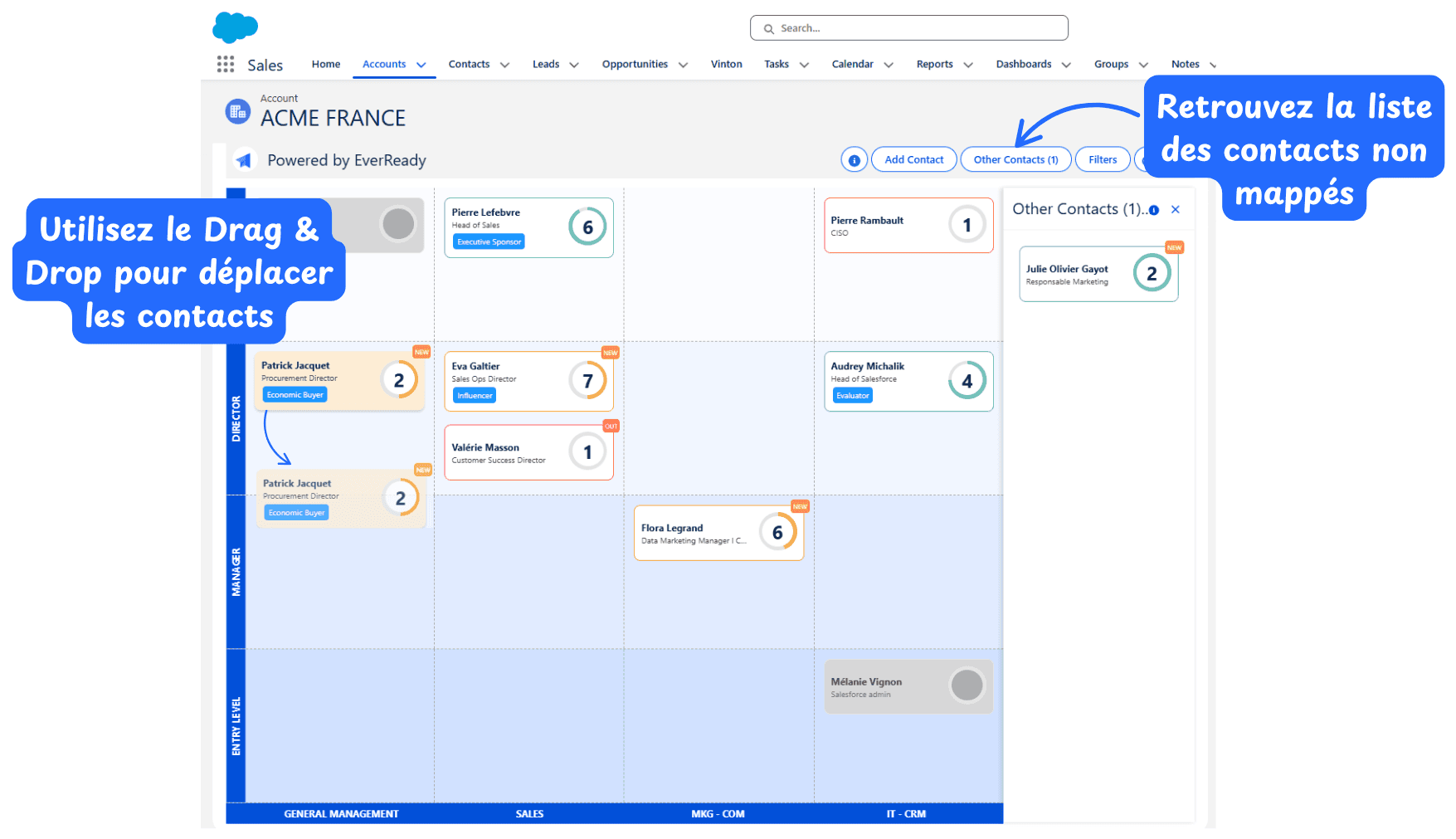The image size is (1456, 839).
Task: Open the Notes tab
Action: click(x=1186, y=64)
